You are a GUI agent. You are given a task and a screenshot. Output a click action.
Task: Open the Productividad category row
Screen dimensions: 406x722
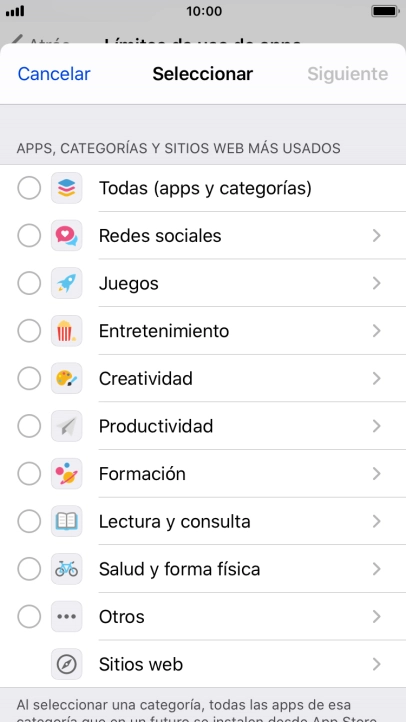coord(203,426)
